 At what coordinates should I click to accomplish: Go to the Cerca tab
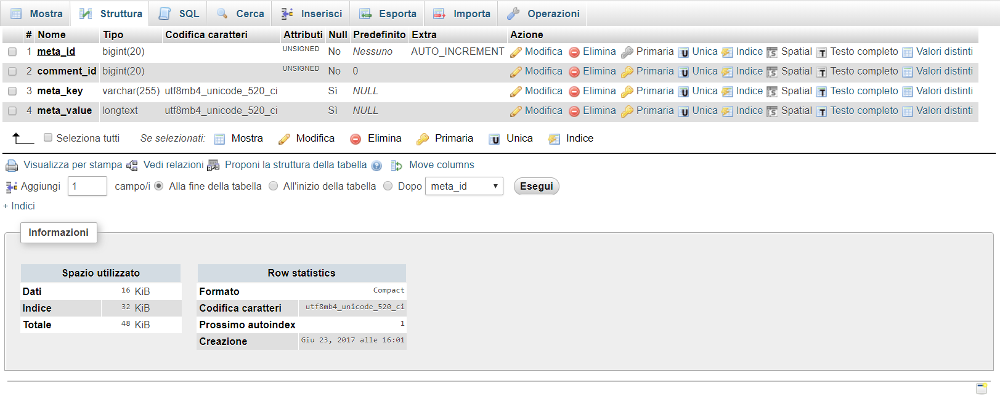click(x=240, y=13)
